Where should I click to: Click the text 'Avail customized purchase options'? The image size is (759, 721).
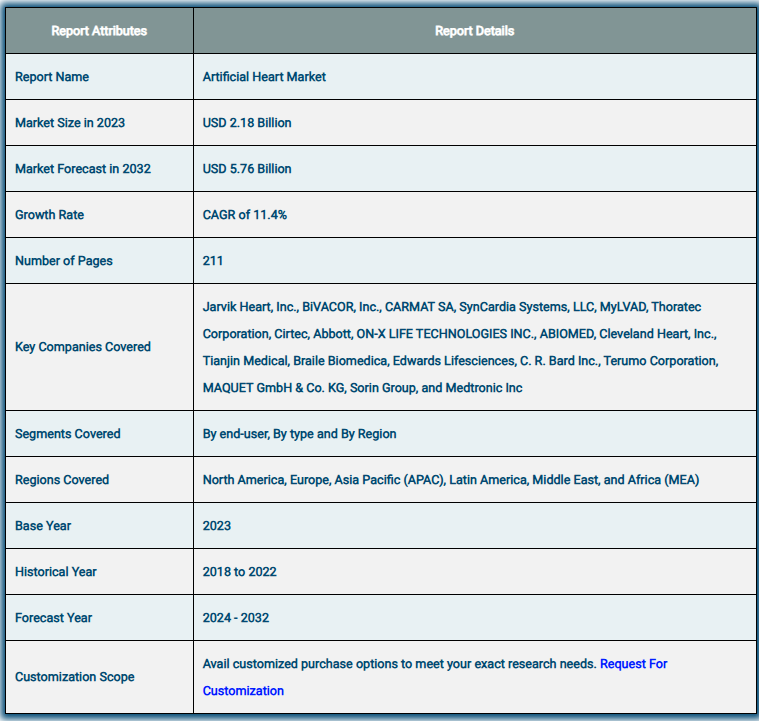point(303,664)
